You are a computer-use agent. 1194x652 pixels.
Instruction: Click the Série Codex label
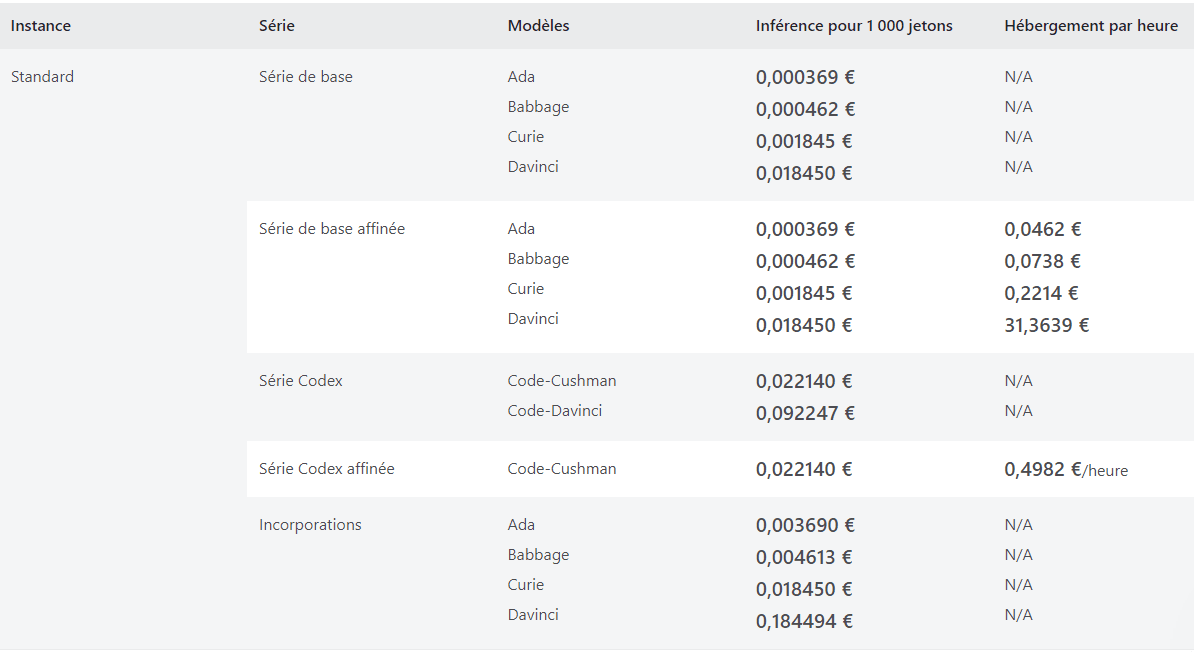click(x=301, y=381)
